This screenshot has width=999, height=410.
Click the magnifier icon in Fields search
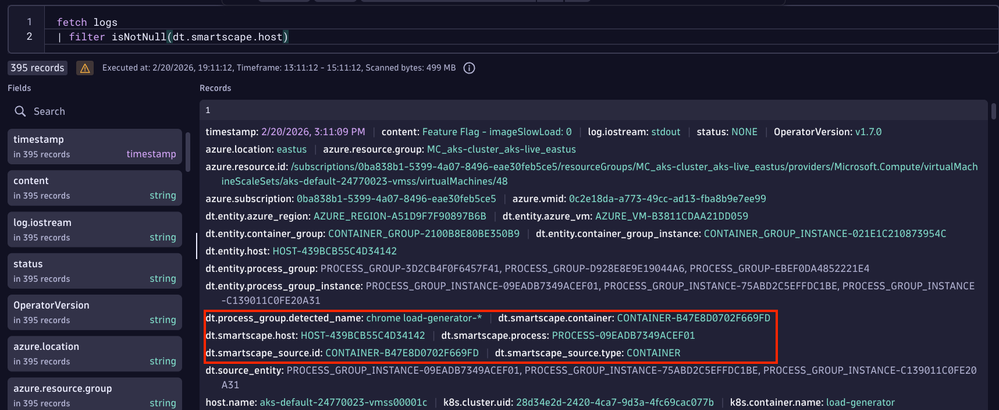20,111
